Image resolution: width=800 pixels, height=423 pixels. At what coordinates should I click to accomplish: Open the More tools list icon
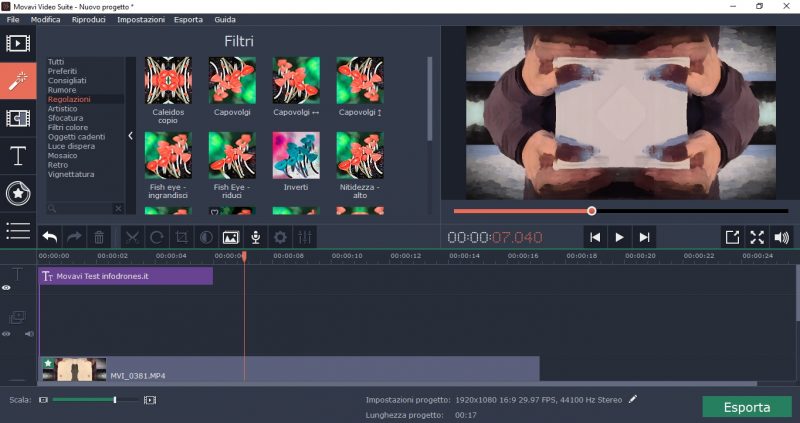(18, 231)
